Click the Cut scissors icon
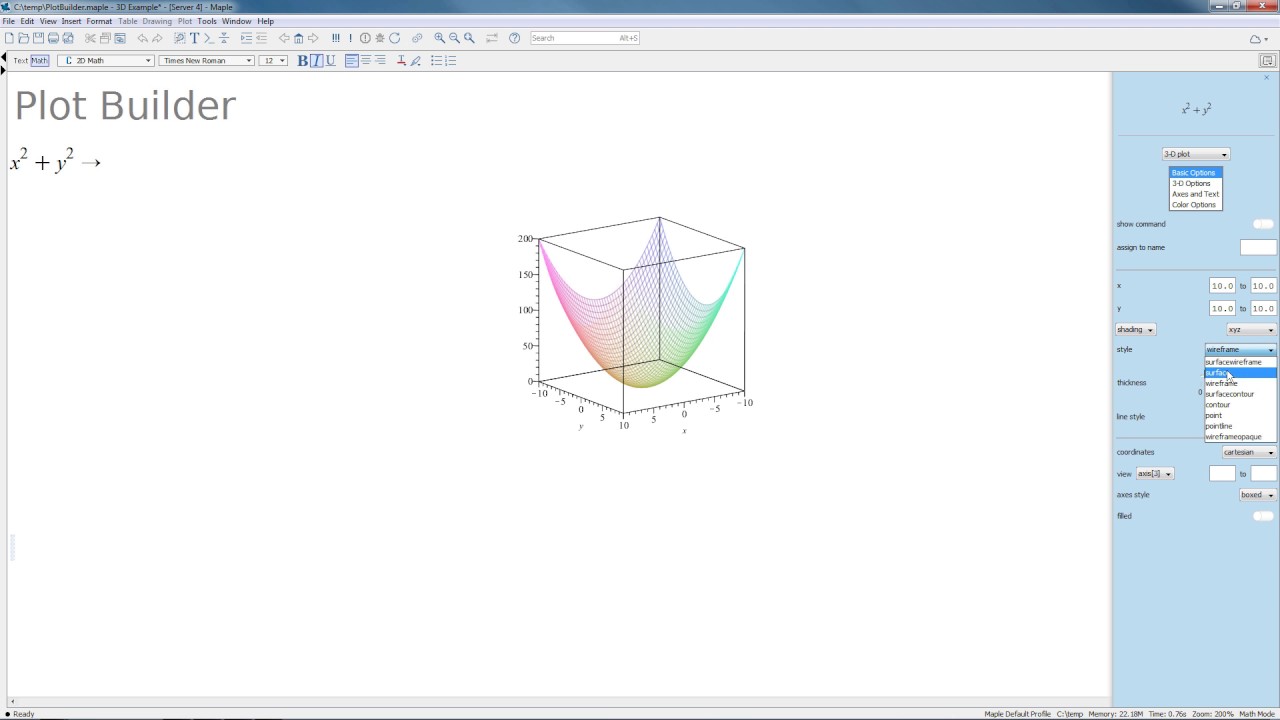Screen dimensions: 1280x720 90,38
